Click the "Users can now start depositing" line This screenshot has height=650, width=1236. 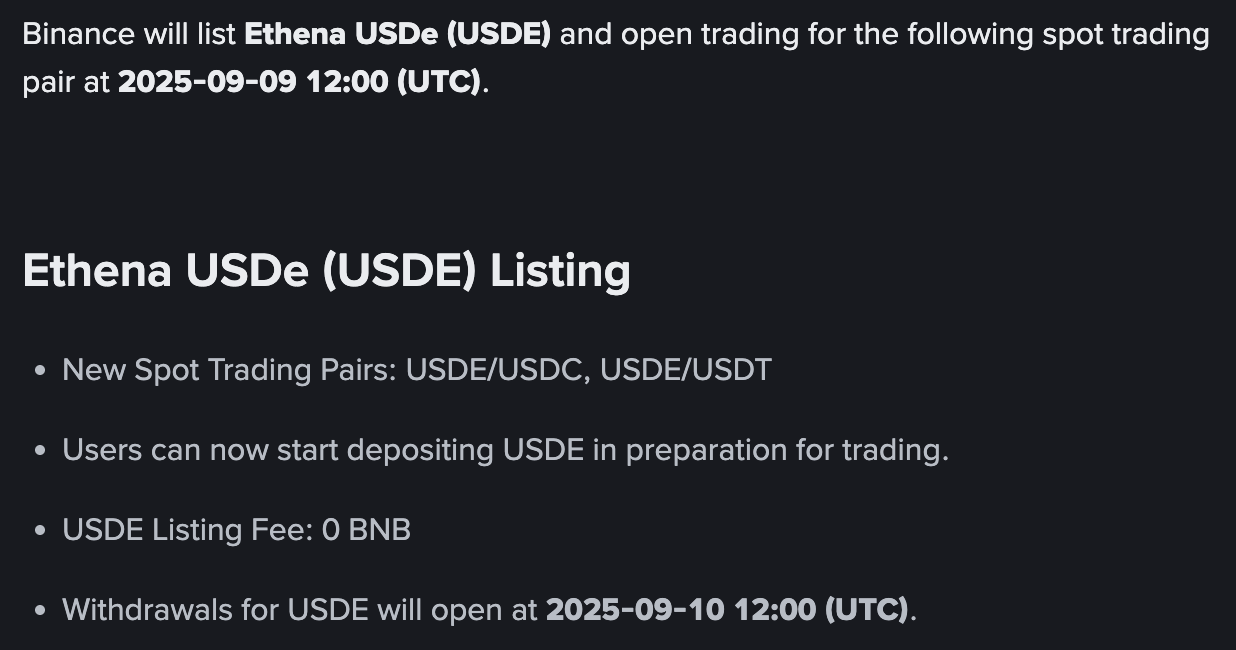(x=278, y=450)
